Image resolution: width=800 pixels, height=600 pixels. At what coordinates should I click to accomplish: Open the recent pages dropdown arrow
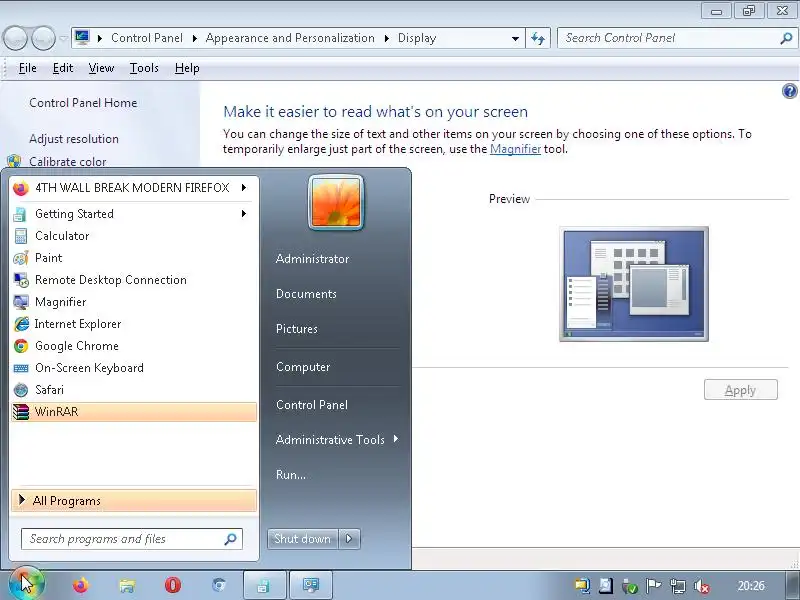pos(63,38)
